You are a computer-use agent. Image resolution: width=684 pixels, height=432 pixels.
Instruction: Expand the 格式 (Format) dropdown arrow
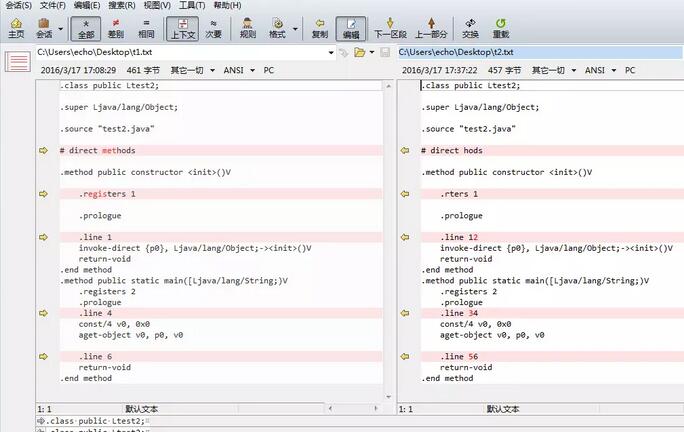tap(295, 28)
